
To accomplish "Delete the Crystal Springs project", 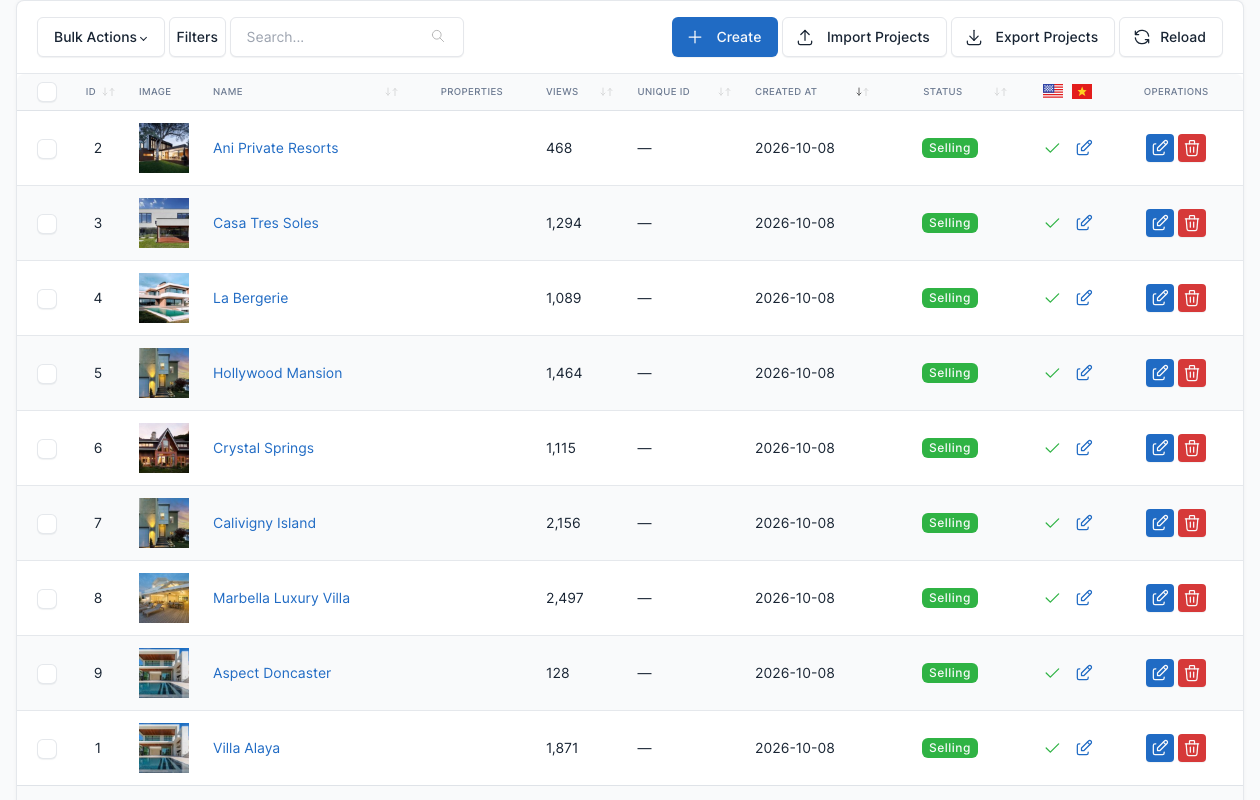I will (1192, 448).
